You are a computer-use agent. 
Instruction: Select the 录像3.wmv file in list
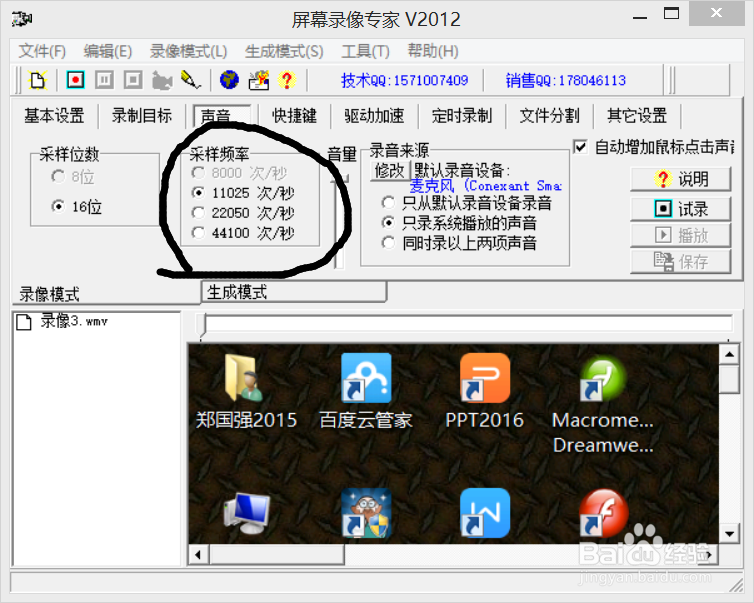(x=62, y=321)
